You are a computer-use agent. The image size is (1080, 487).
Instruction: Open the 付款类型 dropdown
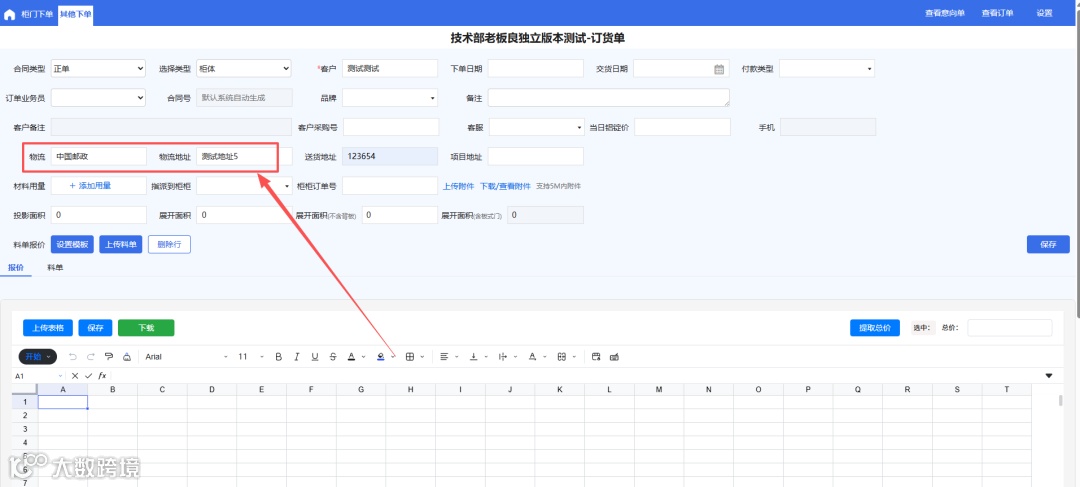(827, 68)
